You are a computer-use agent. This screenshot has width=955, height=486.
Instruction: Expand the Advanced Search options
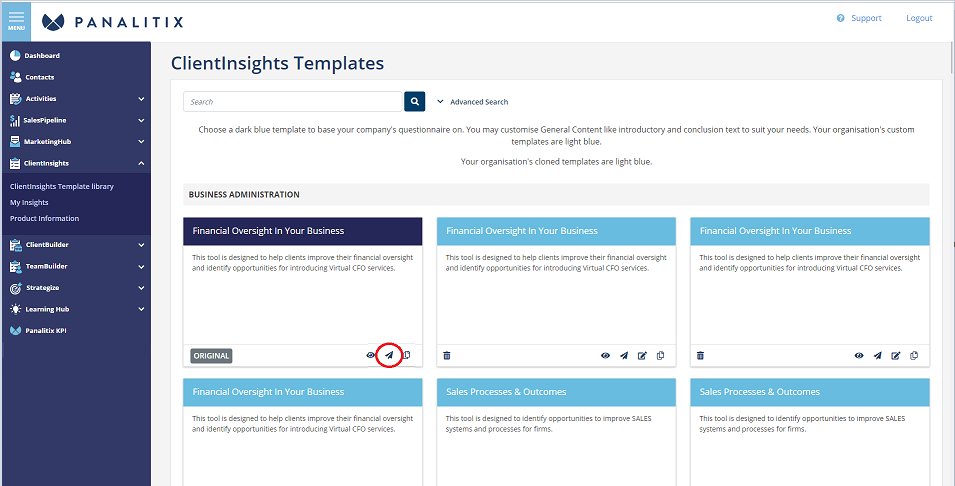pos(473,102)
